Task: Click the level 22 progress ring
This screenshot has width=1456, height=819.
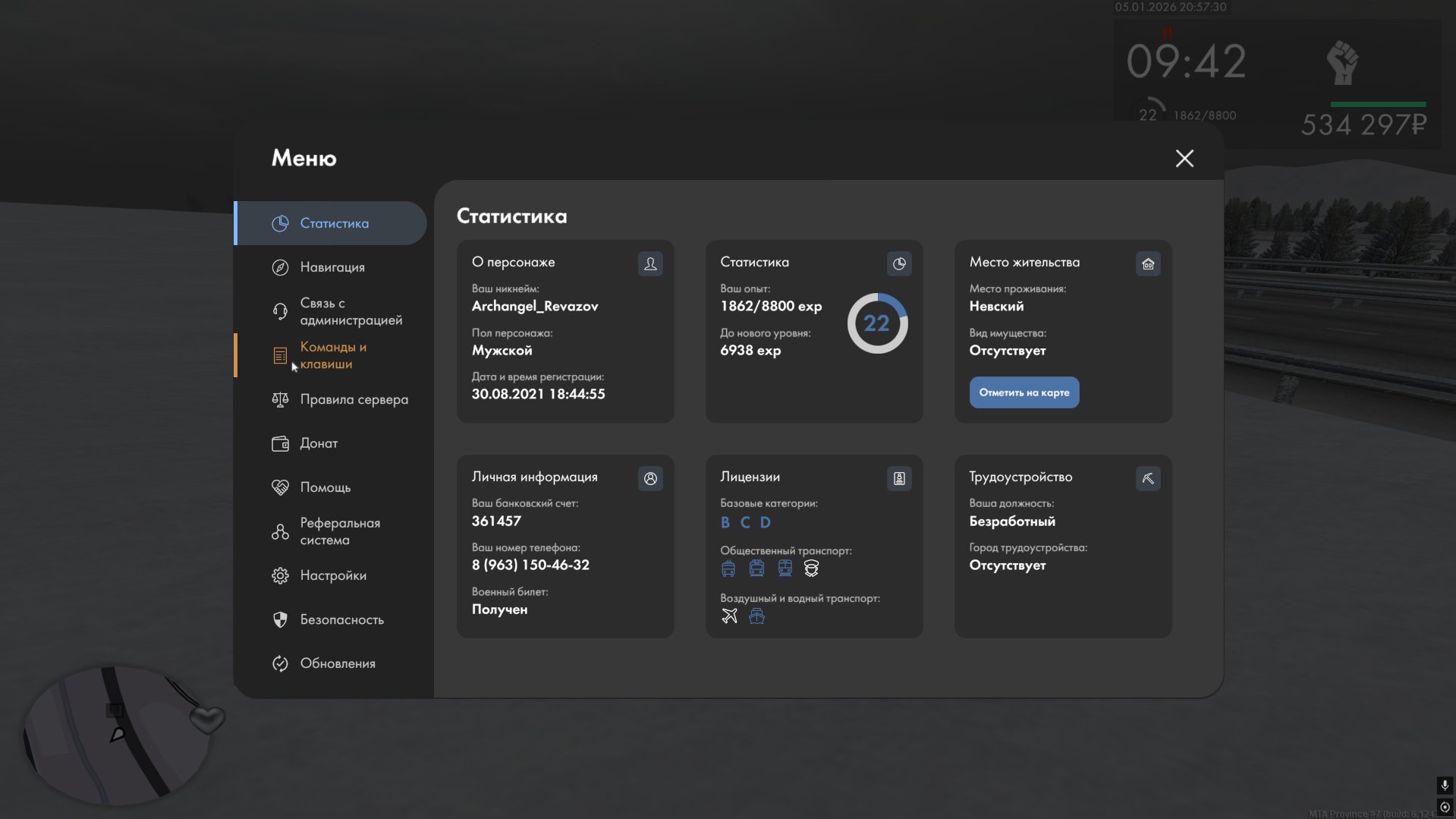Action: (877, 323)
